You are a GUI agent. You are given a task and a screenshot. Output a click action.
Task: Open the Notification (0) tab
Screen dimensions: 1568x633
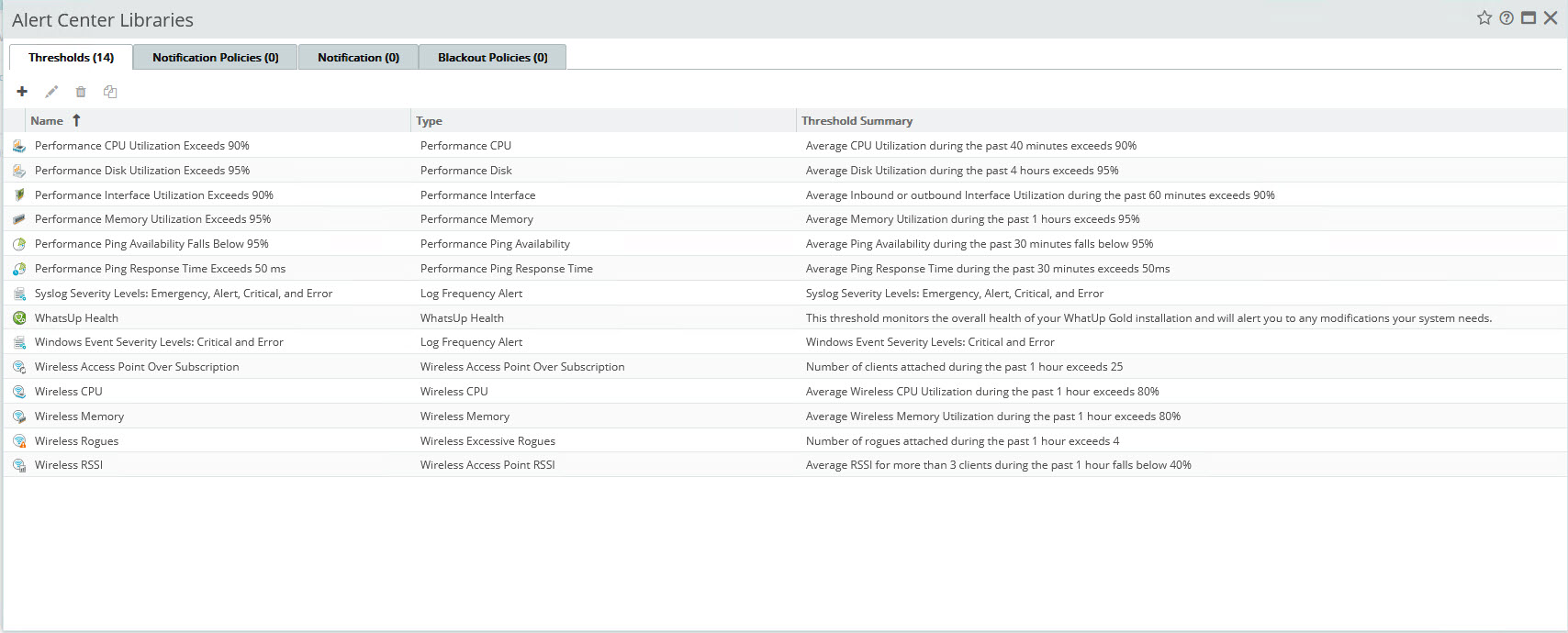click(358, 57)
